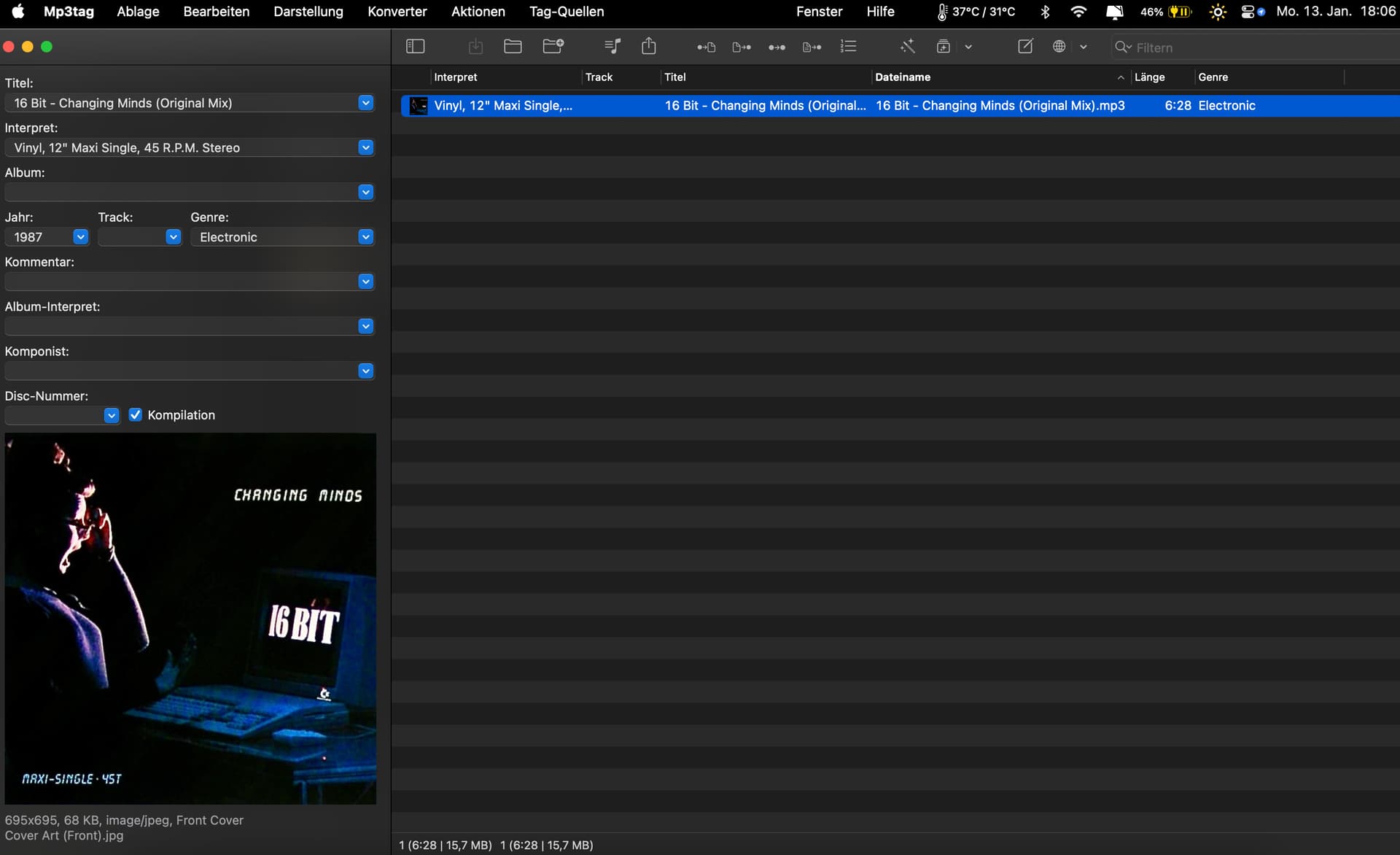Viewport: 1400px width, 855px height.
Task: Toggle the Kompilation checkbox
Action: click(x=136, y=414)
